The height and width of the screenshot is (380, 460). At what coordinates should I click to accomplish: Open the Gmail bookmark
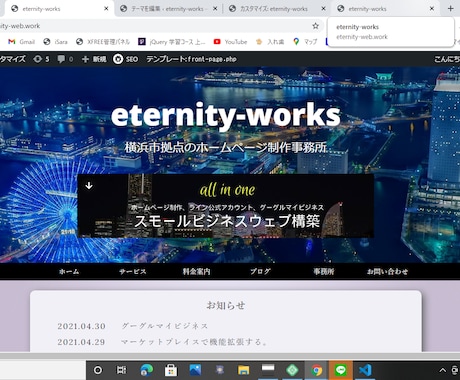(x=21, y=42)
